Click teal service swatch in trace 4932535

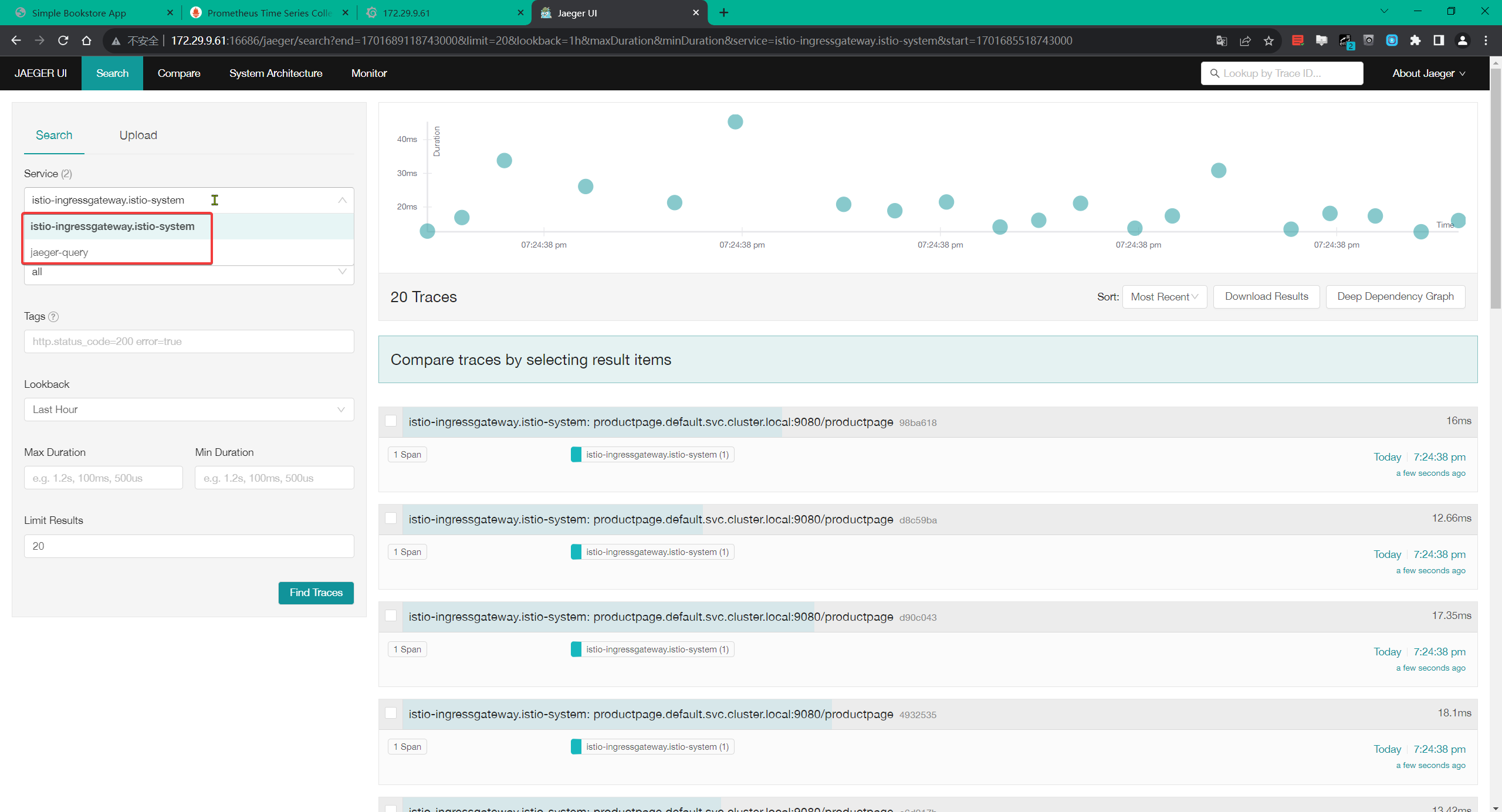pos(576,747)
